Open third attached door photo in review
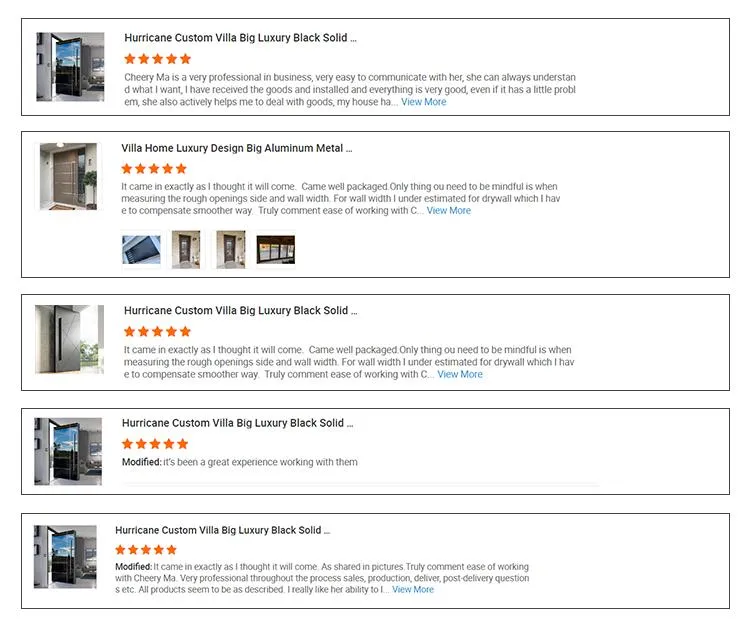Screen dimensions: 750x619 coord(231,249)
